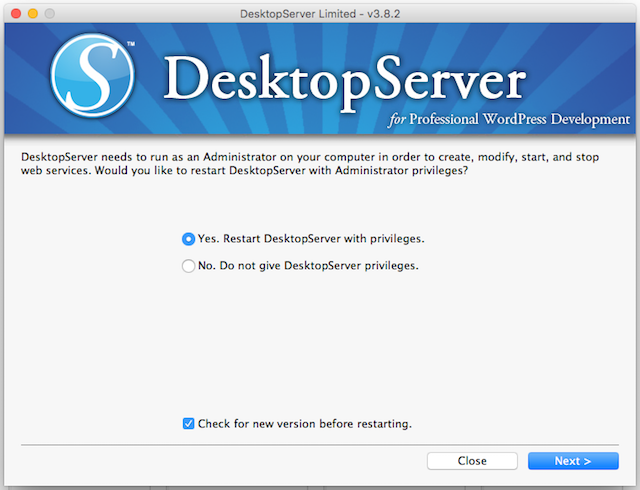Click the "No. Do not give DesktopServer privileges." label
640x490 pixels.
point(307,267)
